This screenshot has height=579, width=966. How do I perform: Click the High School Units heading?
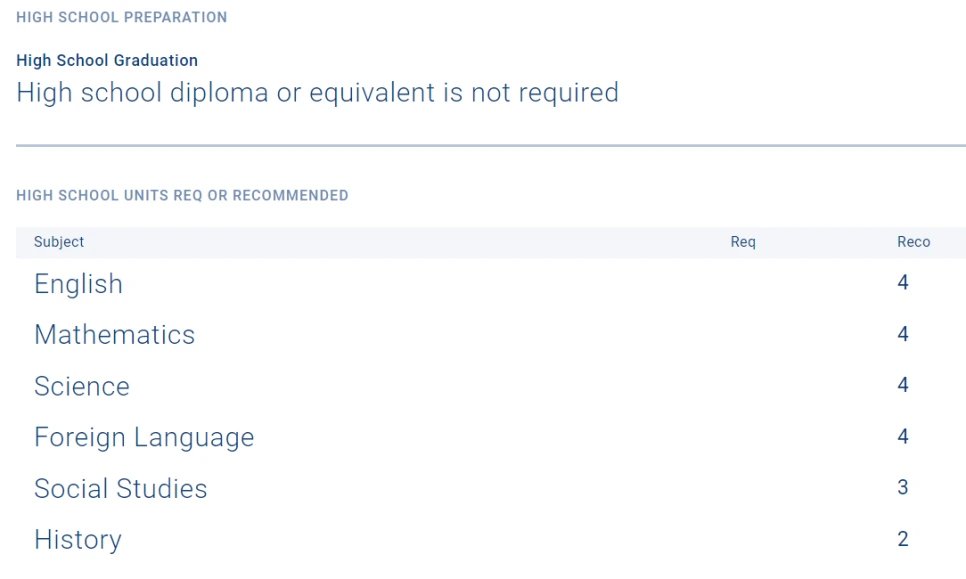[182, 195]
